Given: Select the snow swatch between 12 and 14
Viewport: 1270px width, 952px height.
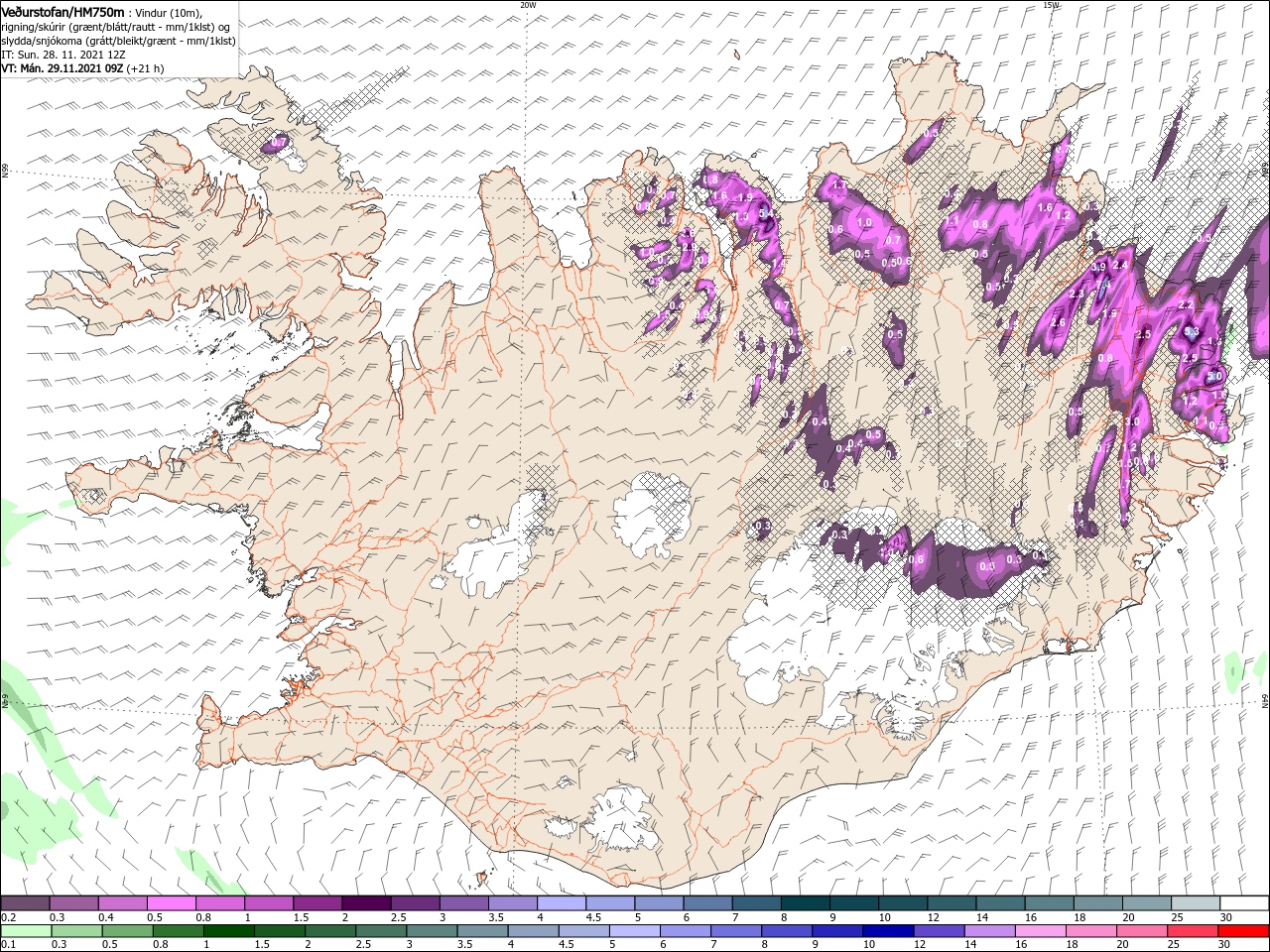Looking at the screenshot, I should pyautogui.click(x=950, y=903).
